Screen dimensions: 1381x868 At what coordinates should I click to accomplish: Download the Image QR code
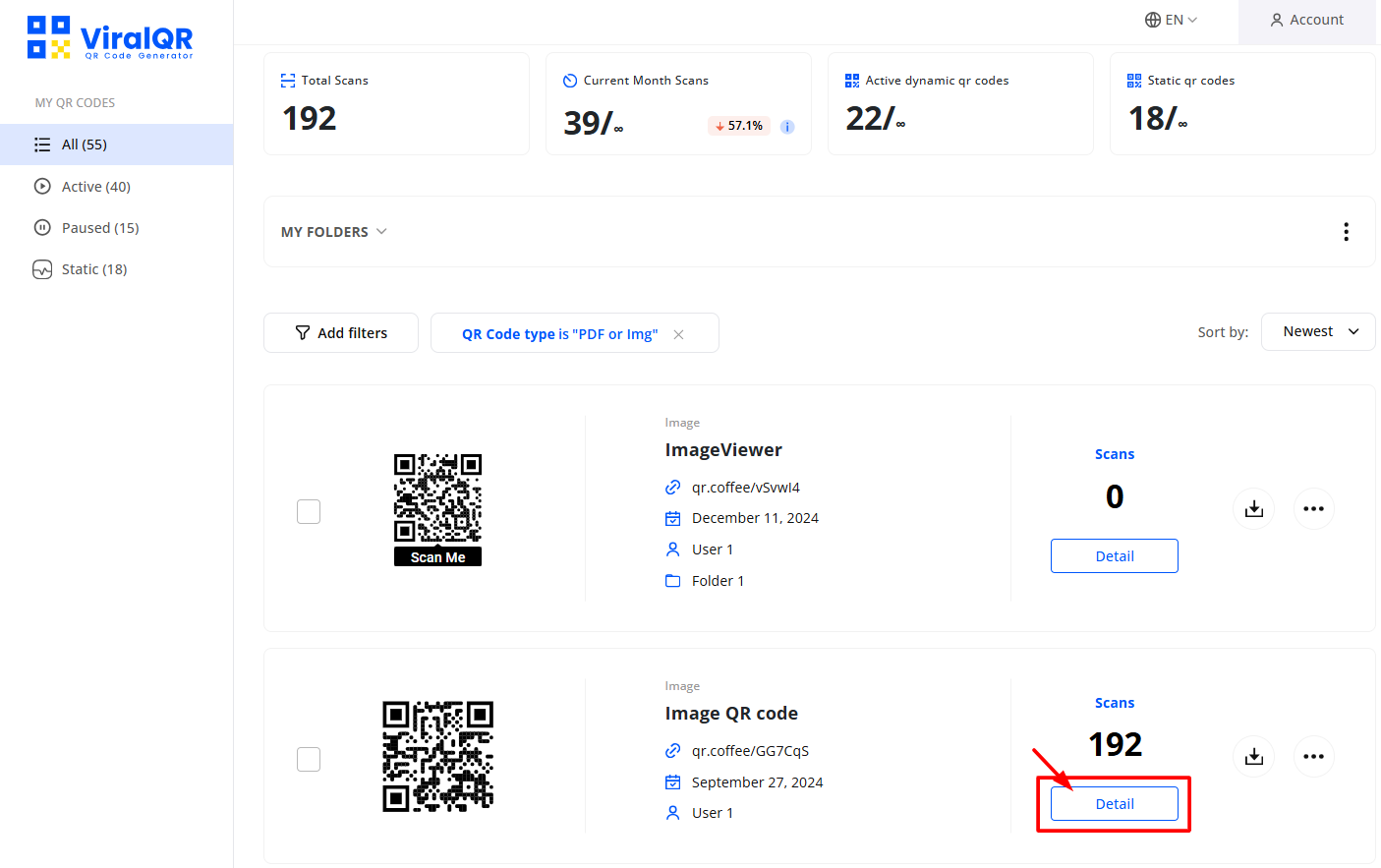(x=1254, y=757)
